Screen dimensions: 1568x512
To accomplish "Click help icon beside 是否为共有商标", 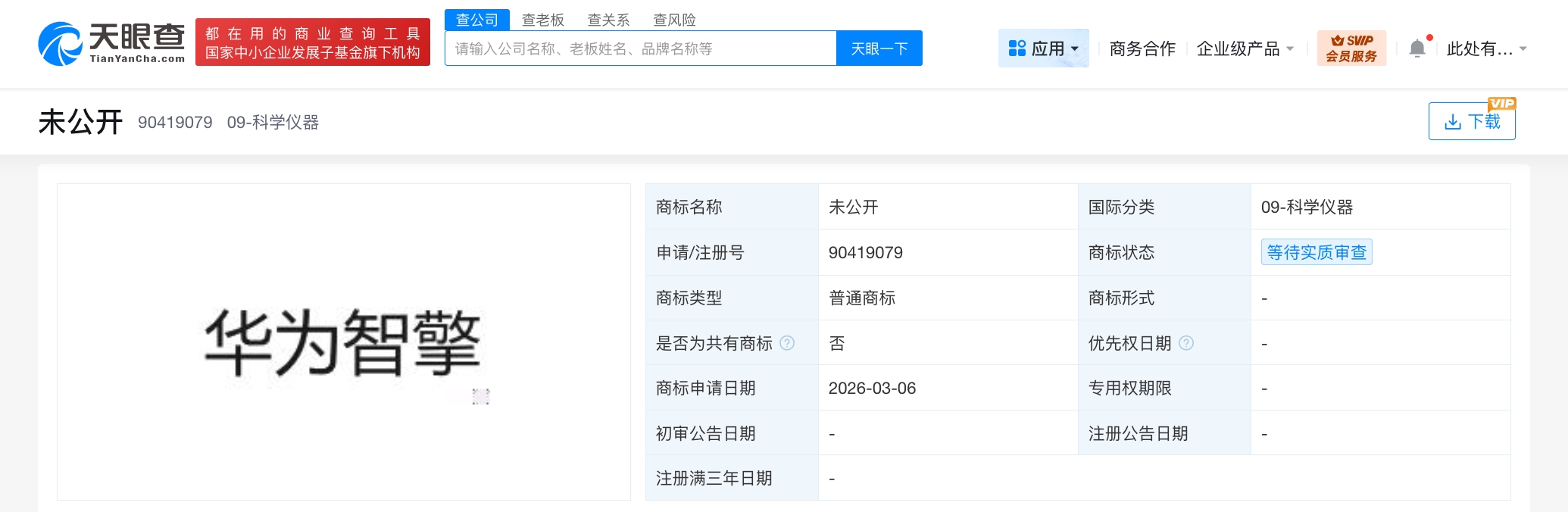I will coord(787,343).
